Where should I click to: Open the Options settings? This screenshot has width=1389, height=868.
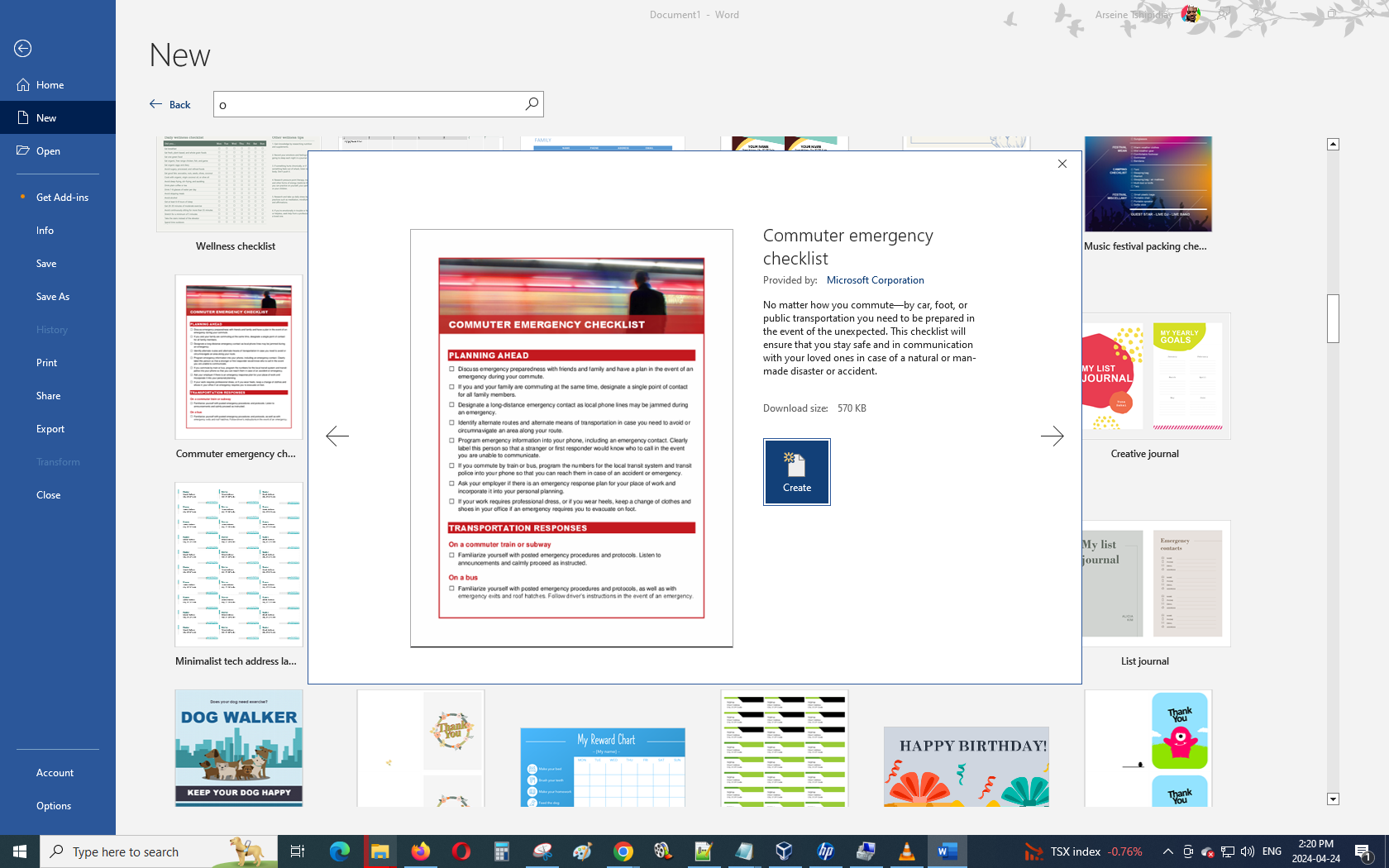54,806
